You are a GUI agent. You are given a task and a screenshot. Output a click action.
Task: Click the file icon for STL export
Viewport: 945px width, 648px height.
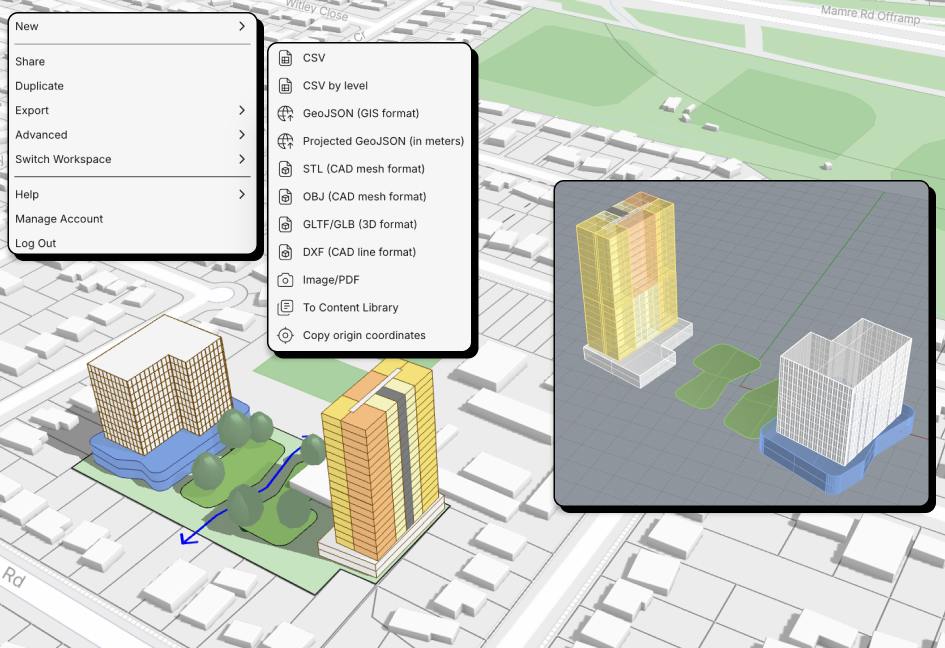[285, 169]
